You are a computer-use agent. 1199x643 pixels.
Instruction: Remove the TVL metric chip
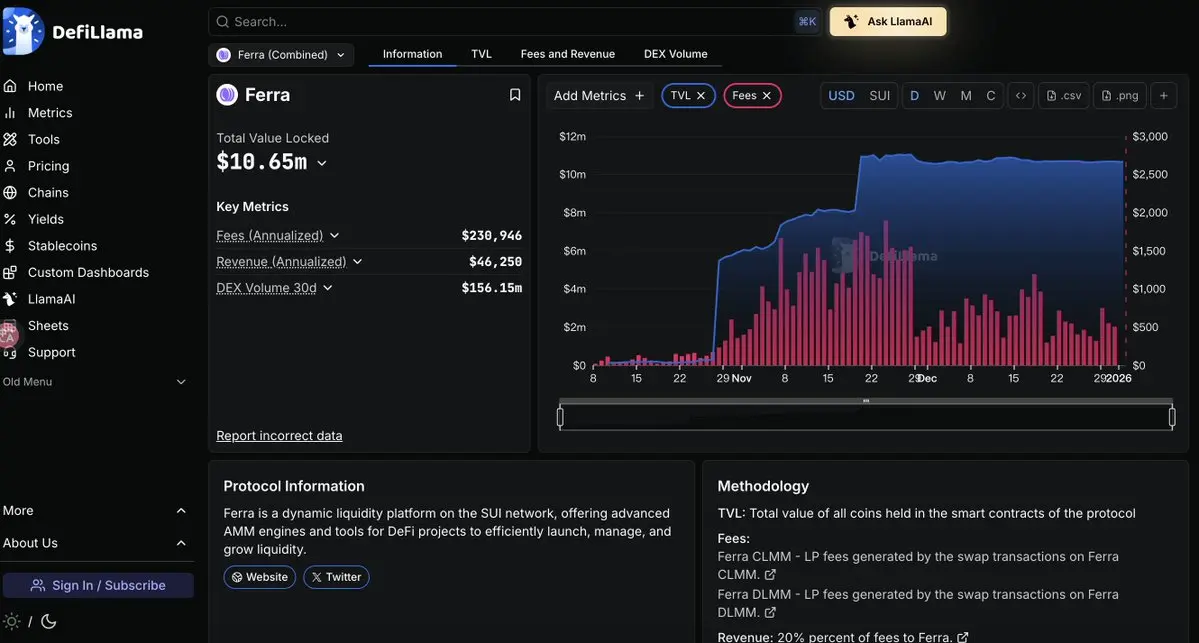point(701,96)
